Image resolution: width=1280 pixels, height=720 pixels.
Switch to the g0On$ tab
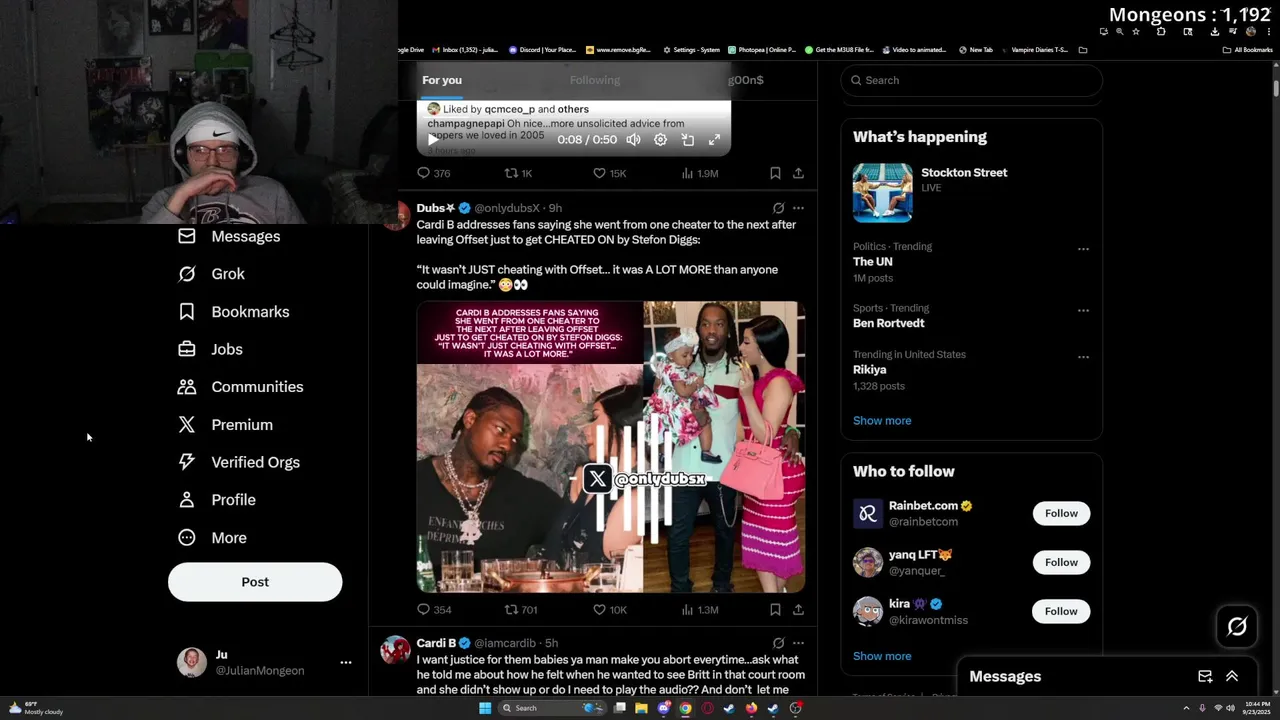pyautogui.click(x=746, y=80)
